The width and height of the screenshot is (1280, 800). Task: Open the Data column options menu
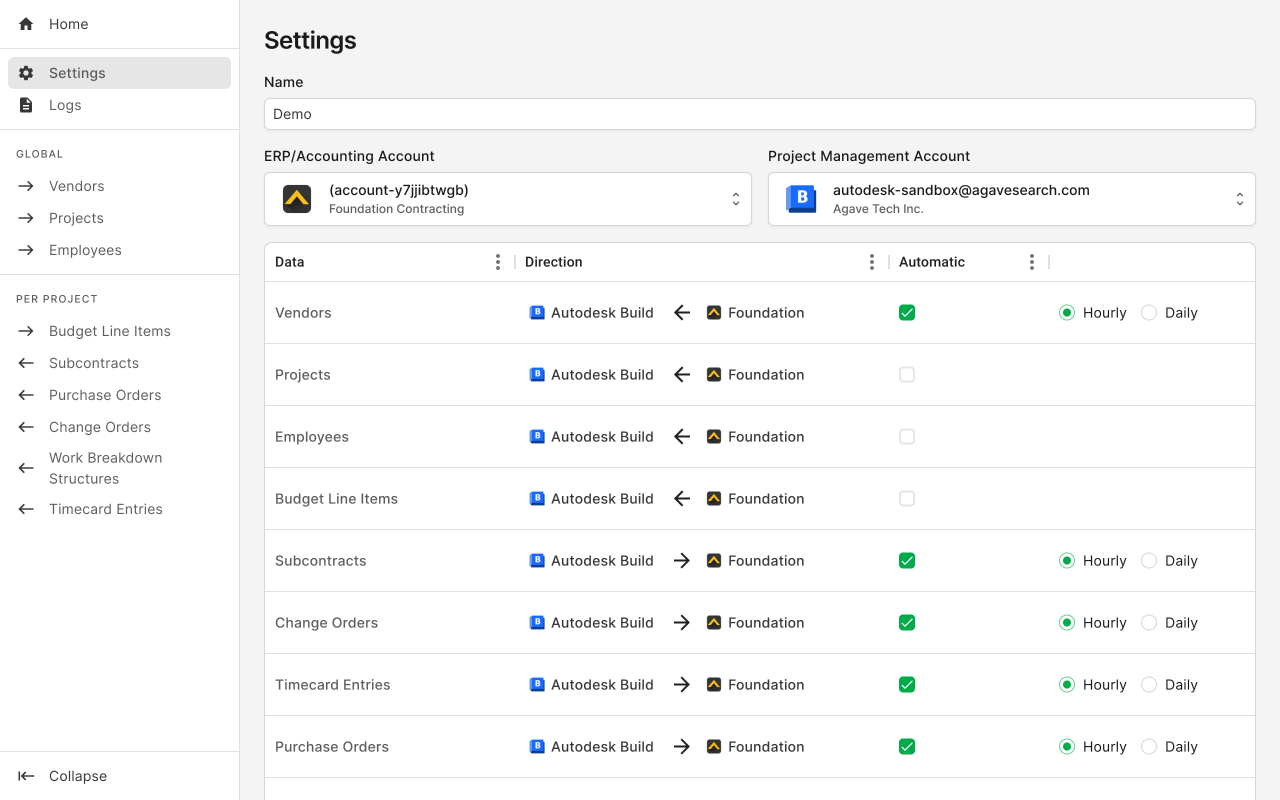(x=498, y=262)
